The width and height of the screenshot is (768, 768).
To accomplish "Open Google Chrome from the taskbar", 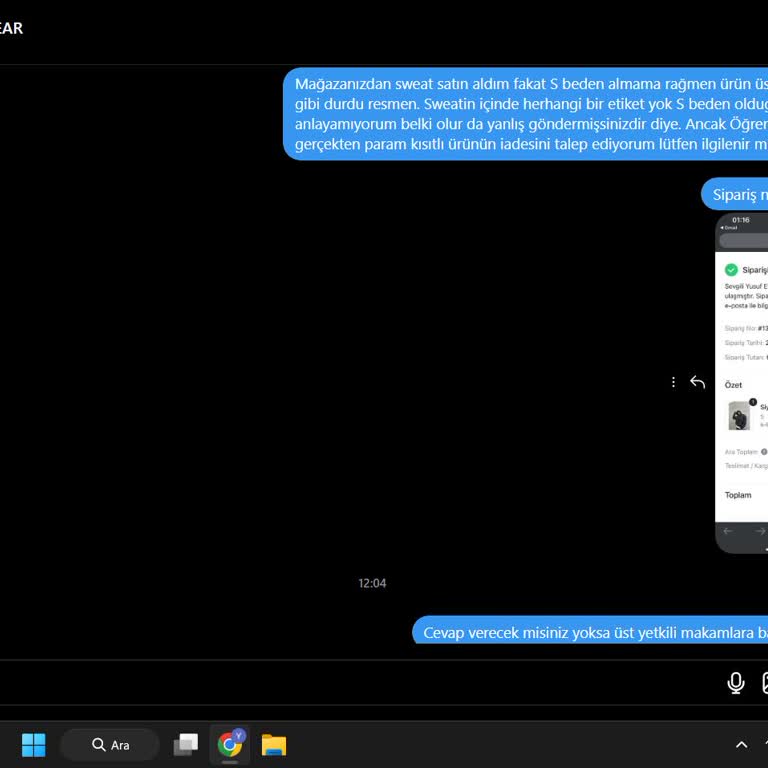I will pyautogui.click(x=230, y=744).
